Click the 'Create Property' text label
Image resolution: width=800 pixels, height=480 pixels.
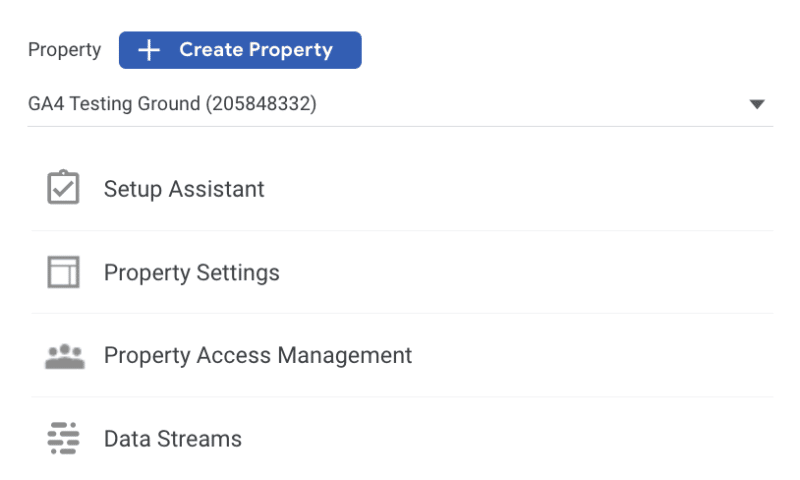click(x=256, y=50)
